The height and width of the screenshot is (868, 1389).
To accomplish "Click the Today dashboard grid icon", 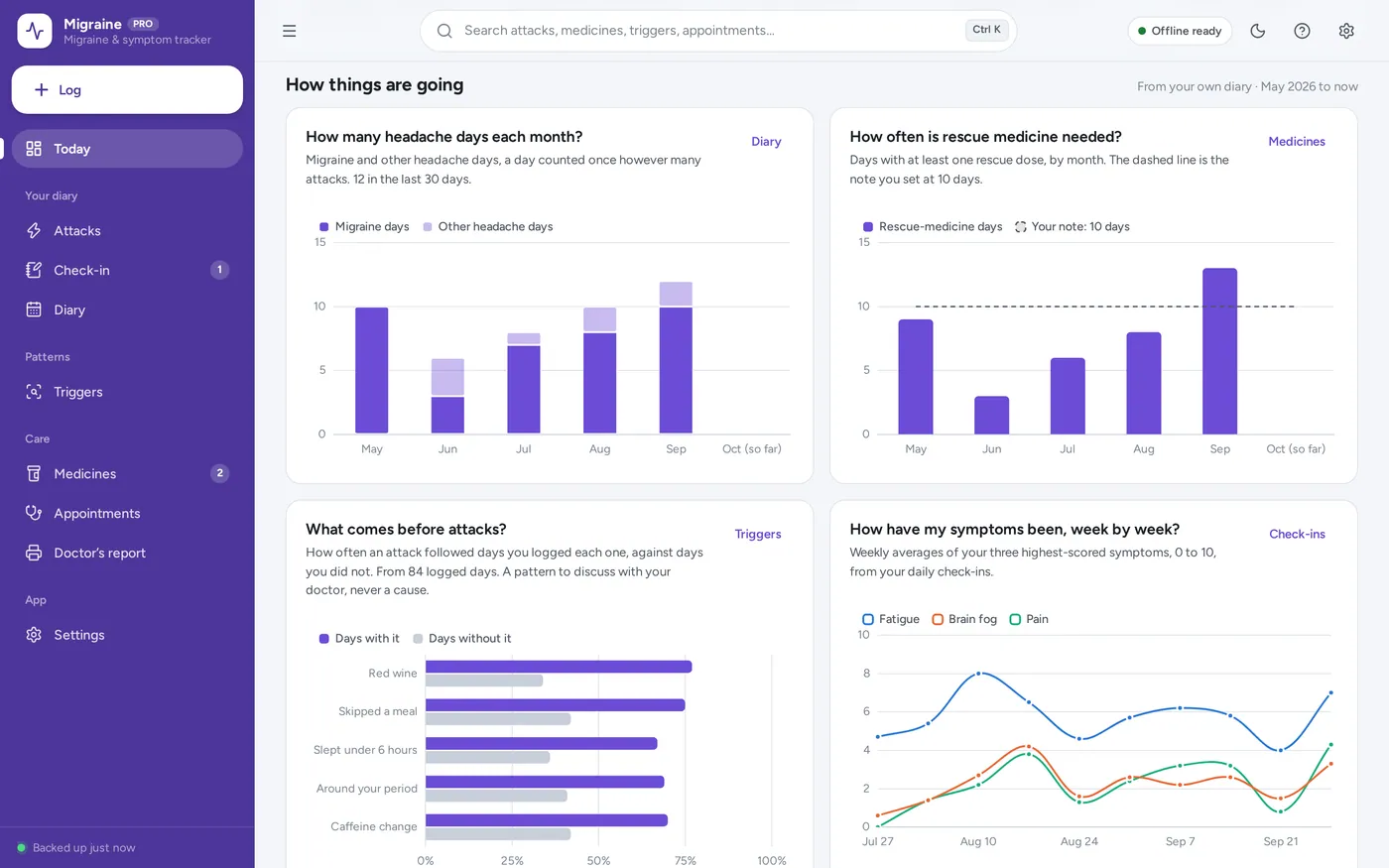I will 34,149.
